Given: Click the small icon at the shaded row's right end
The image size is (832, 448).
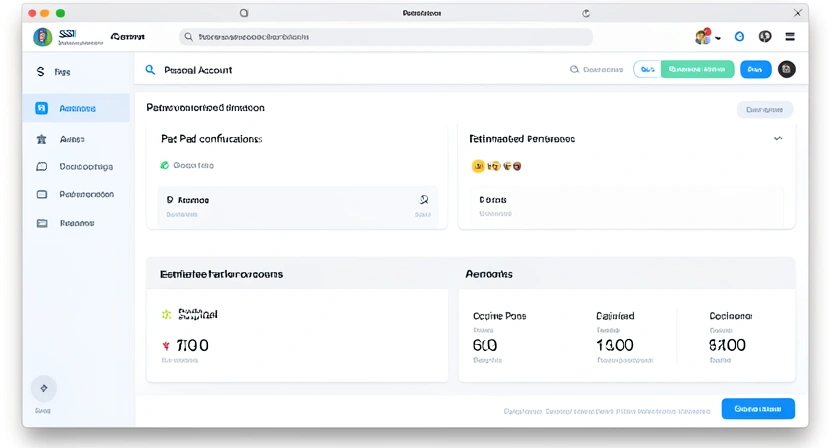Looking at the screenshot, I should tap(423, 200).
